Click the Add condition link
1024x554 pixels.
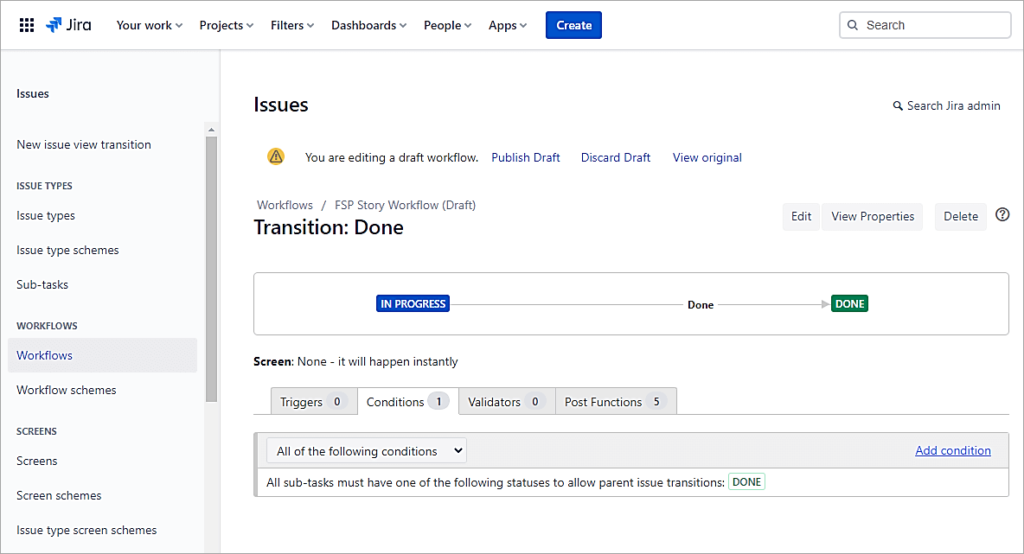pos(952,451)
